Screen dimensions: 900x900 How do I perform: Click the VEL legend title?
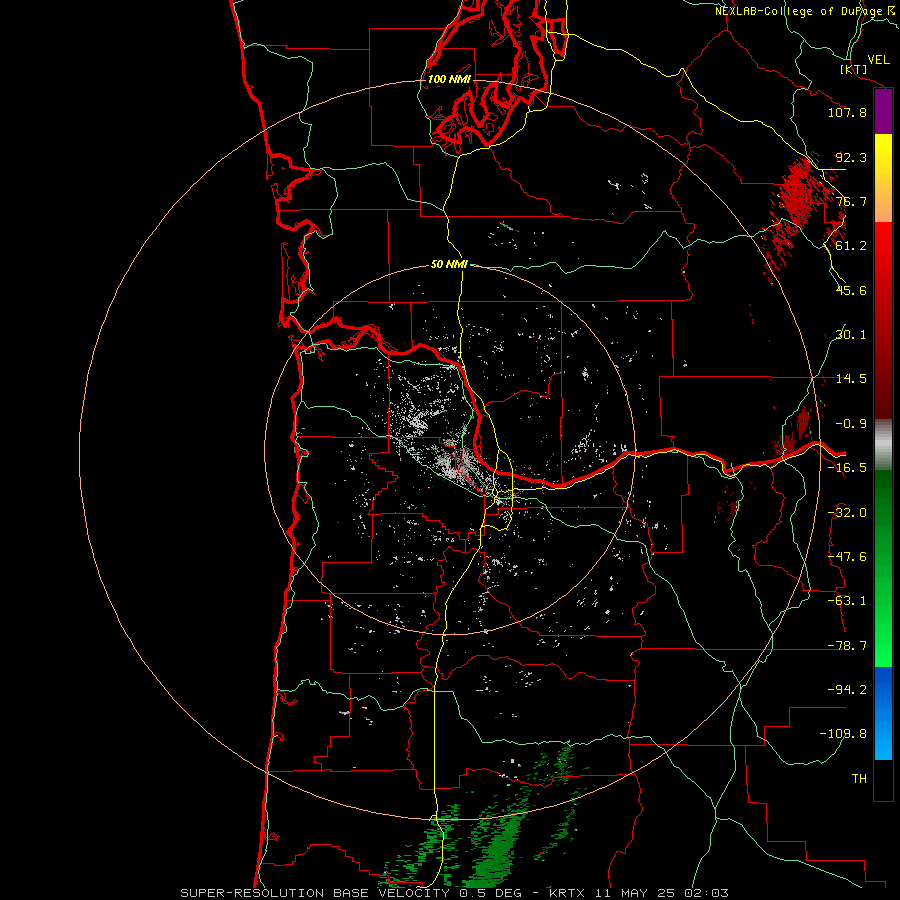878,59
